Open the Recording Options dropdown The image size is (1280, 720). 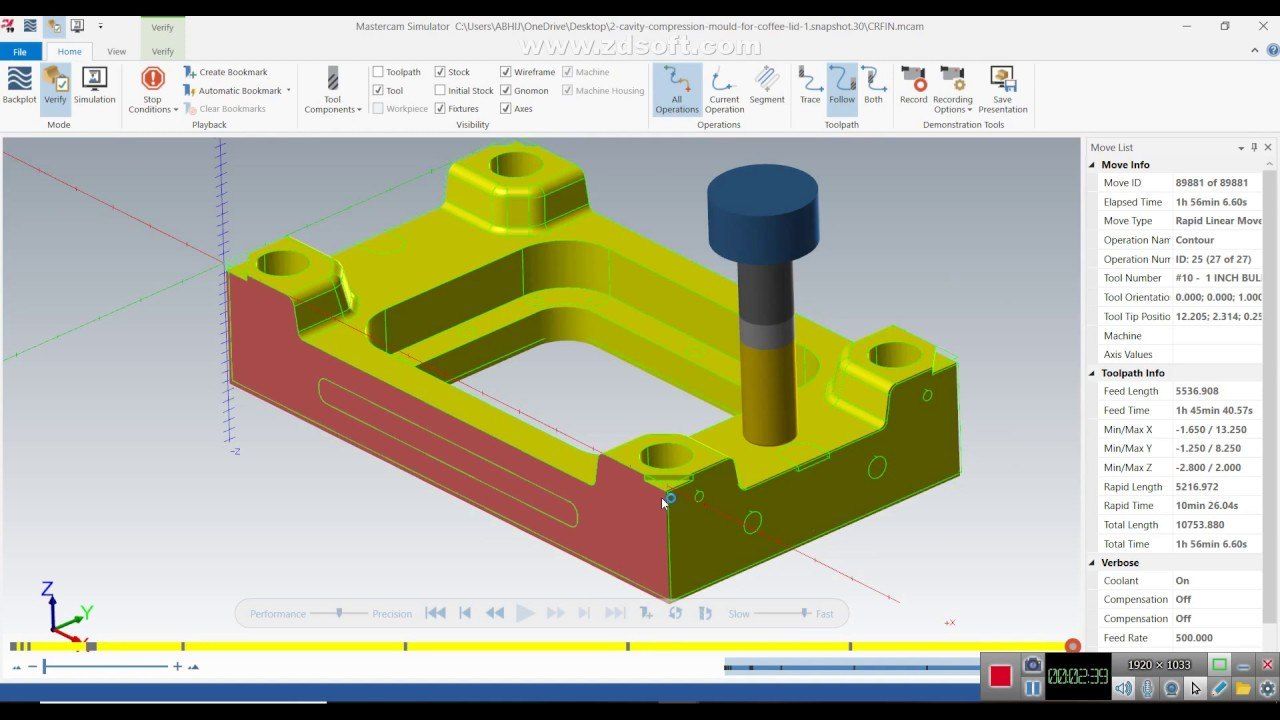[953, 91]
